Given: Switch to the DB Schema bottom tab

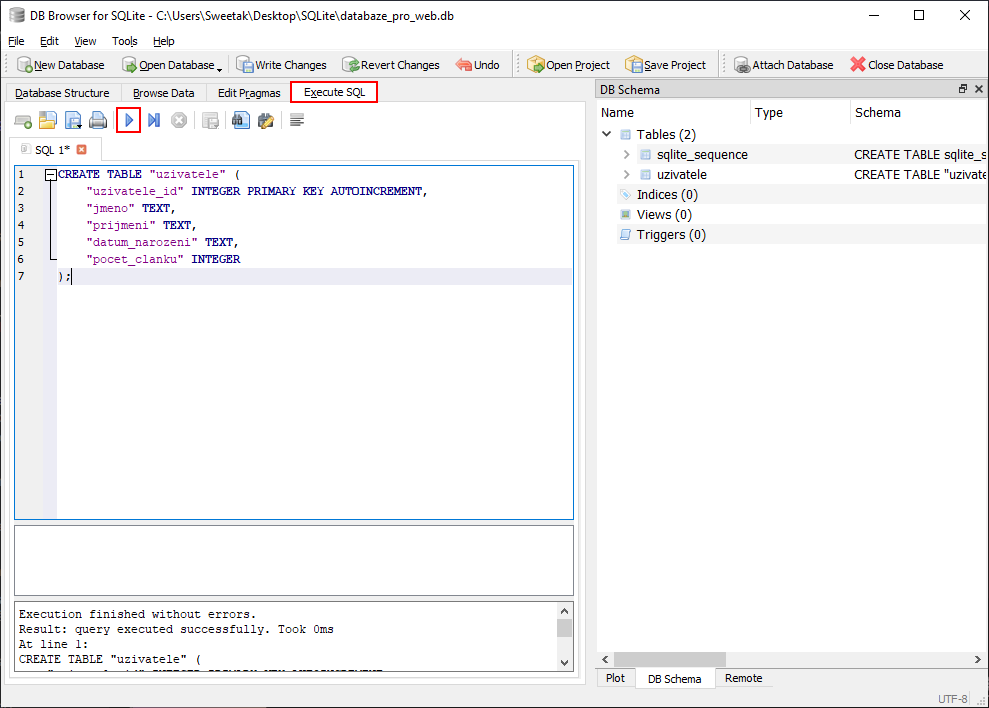Looking at the screenshot, I should pyautogui.click(x=674, y=678).
